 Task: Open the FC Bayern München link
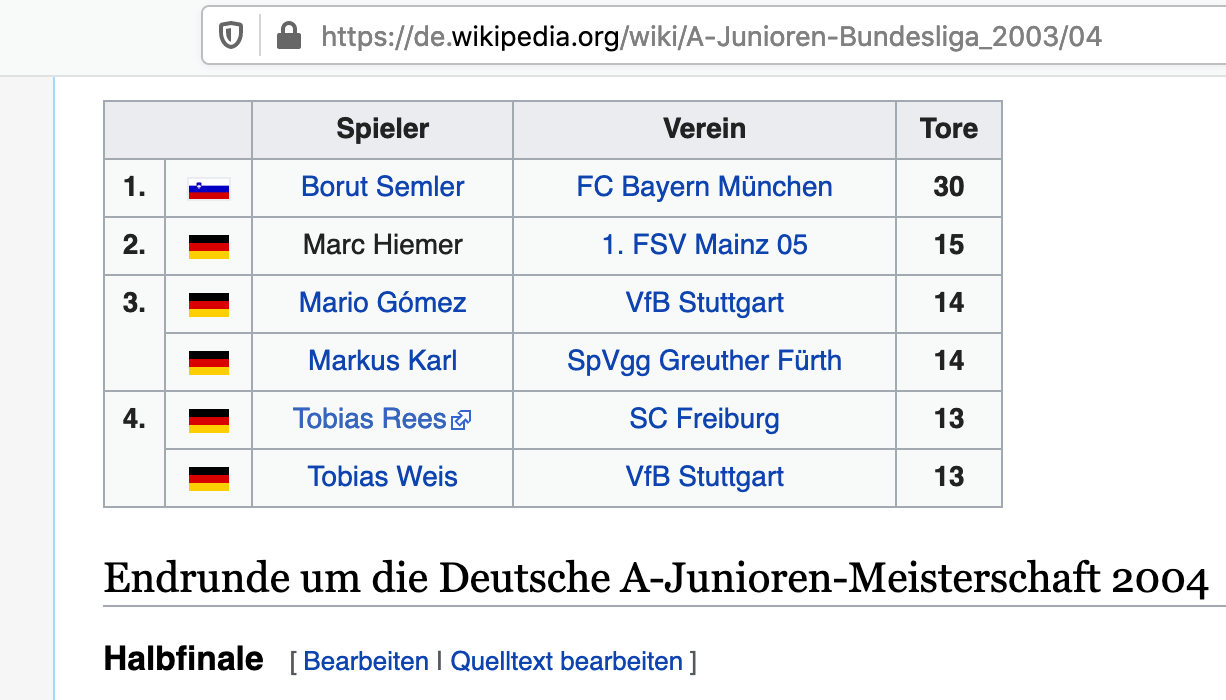(x=705, y=187)
